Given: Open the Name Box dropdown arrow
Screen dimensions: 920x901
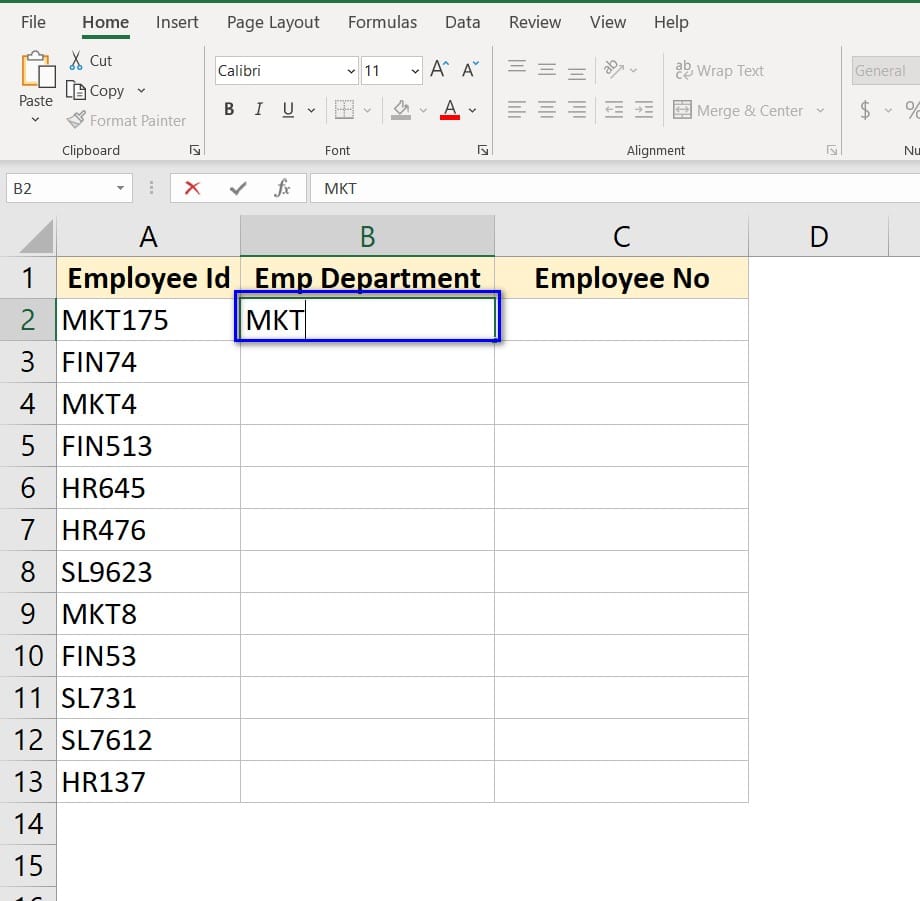Looking at the screenshot, I should pos(120,188).
